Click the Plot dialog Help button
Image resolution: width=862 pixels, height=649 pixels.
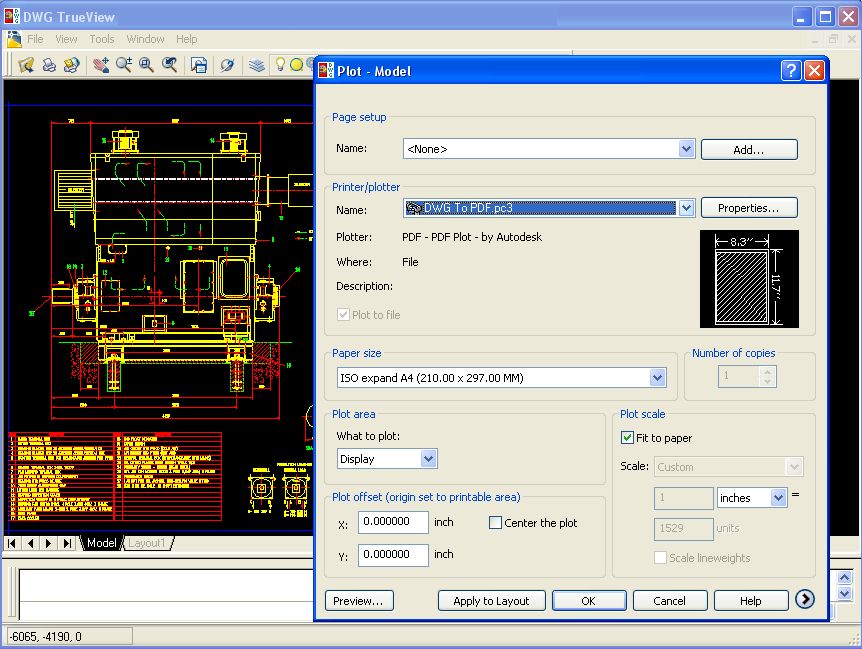coord(750,601)
